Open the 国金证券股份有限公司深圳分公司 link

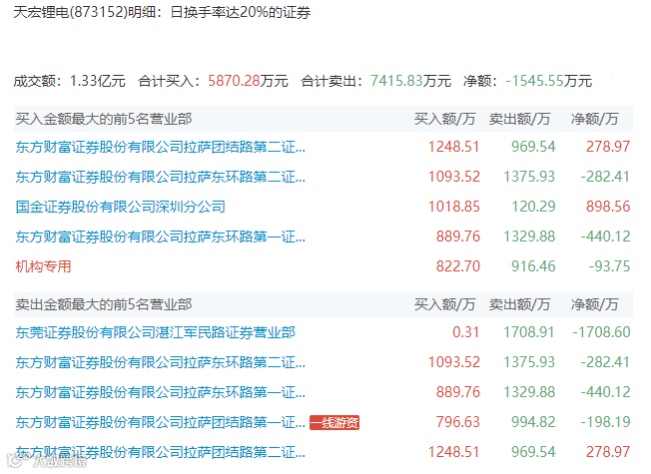[121, 207]
